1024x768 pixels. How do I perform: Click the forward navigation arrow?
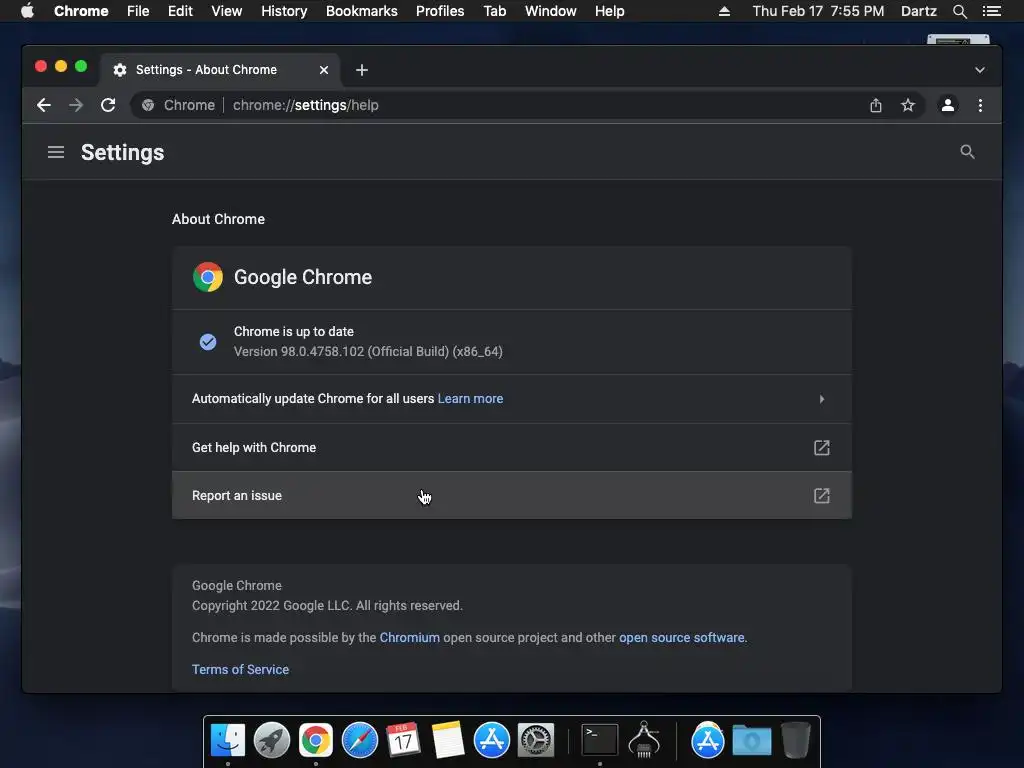coord(76,105)
